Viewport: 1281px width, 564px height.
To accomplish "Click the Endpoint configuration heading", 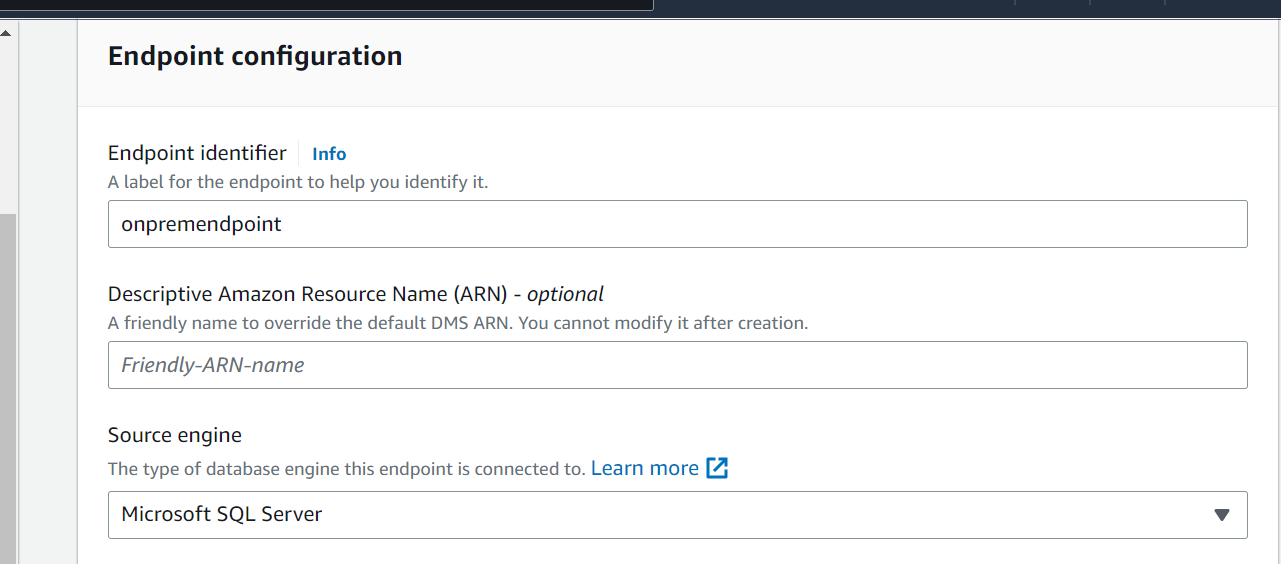I will pos(255,56).
